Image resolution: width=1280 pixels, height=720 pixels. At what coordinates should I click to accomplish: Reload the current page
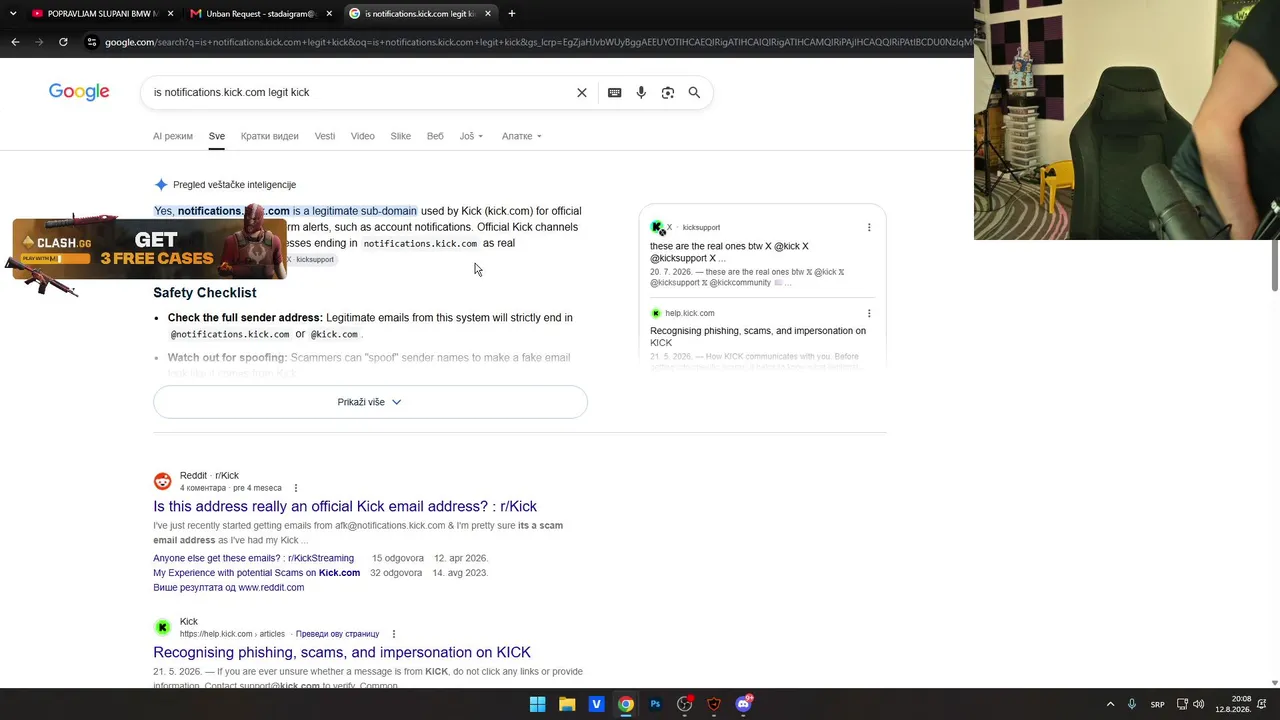63,42
